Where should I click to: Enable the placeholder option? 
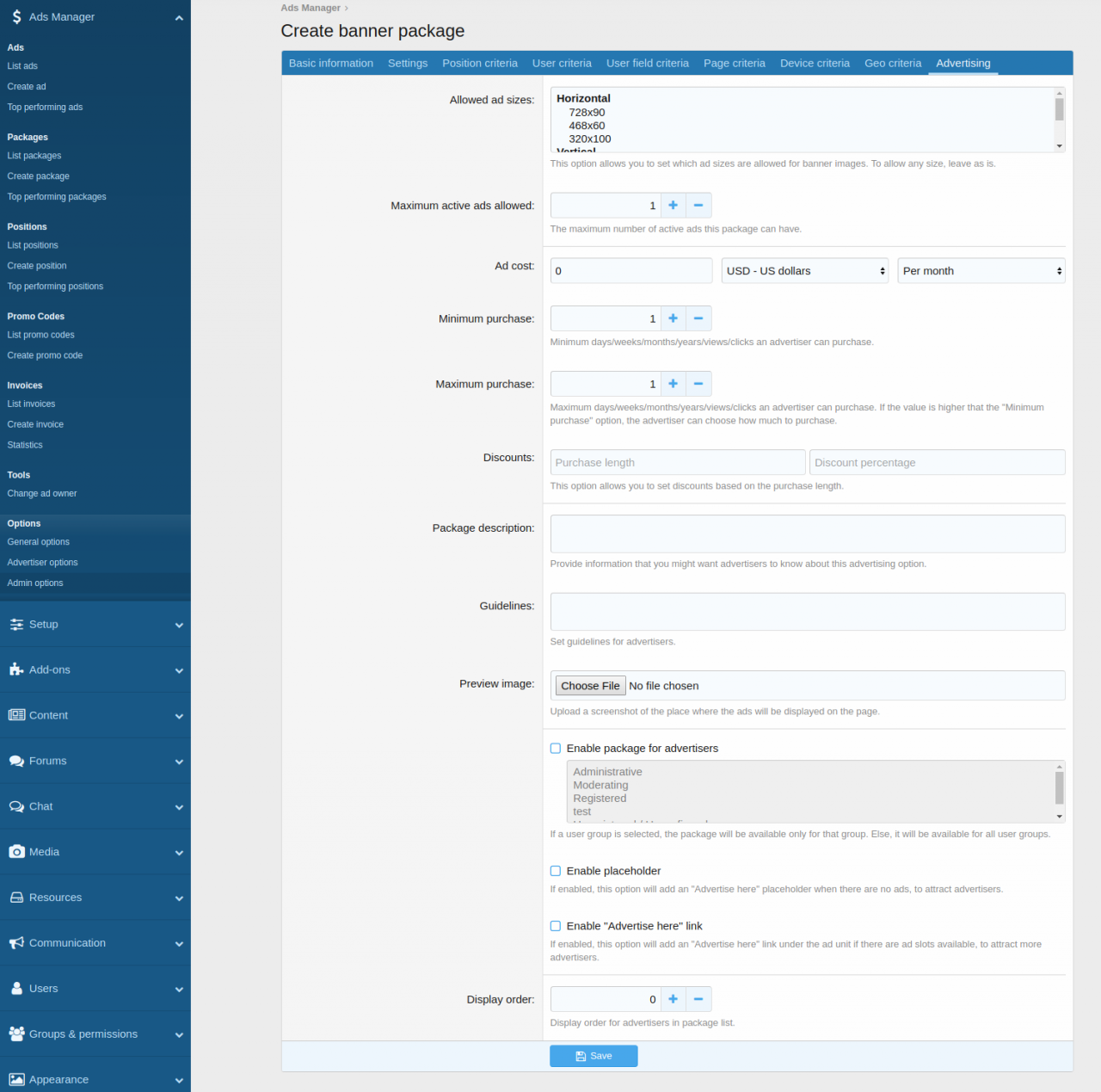[x=555, y=871]
